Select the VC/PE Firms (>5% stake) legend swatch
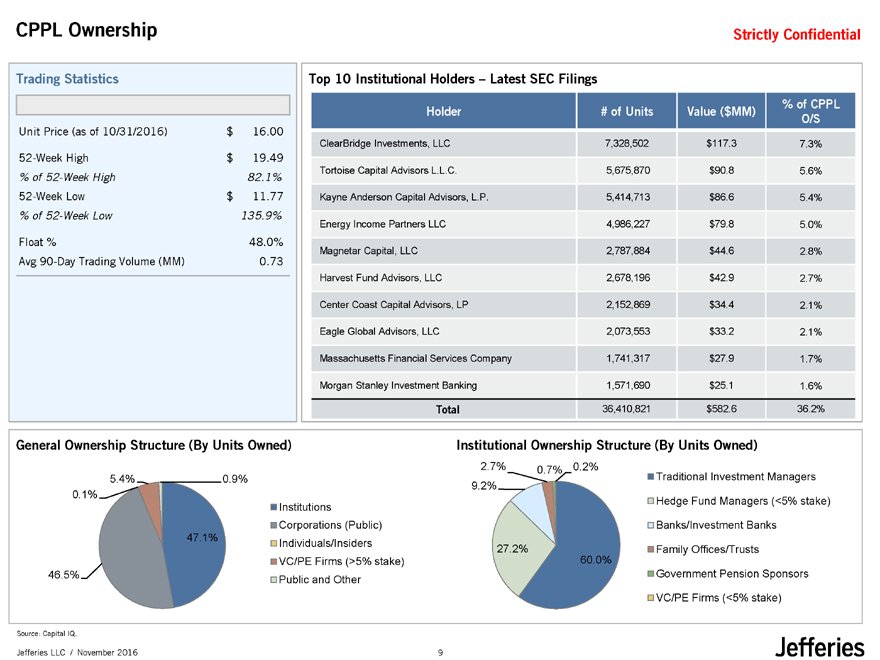 [x=274, y=561]
